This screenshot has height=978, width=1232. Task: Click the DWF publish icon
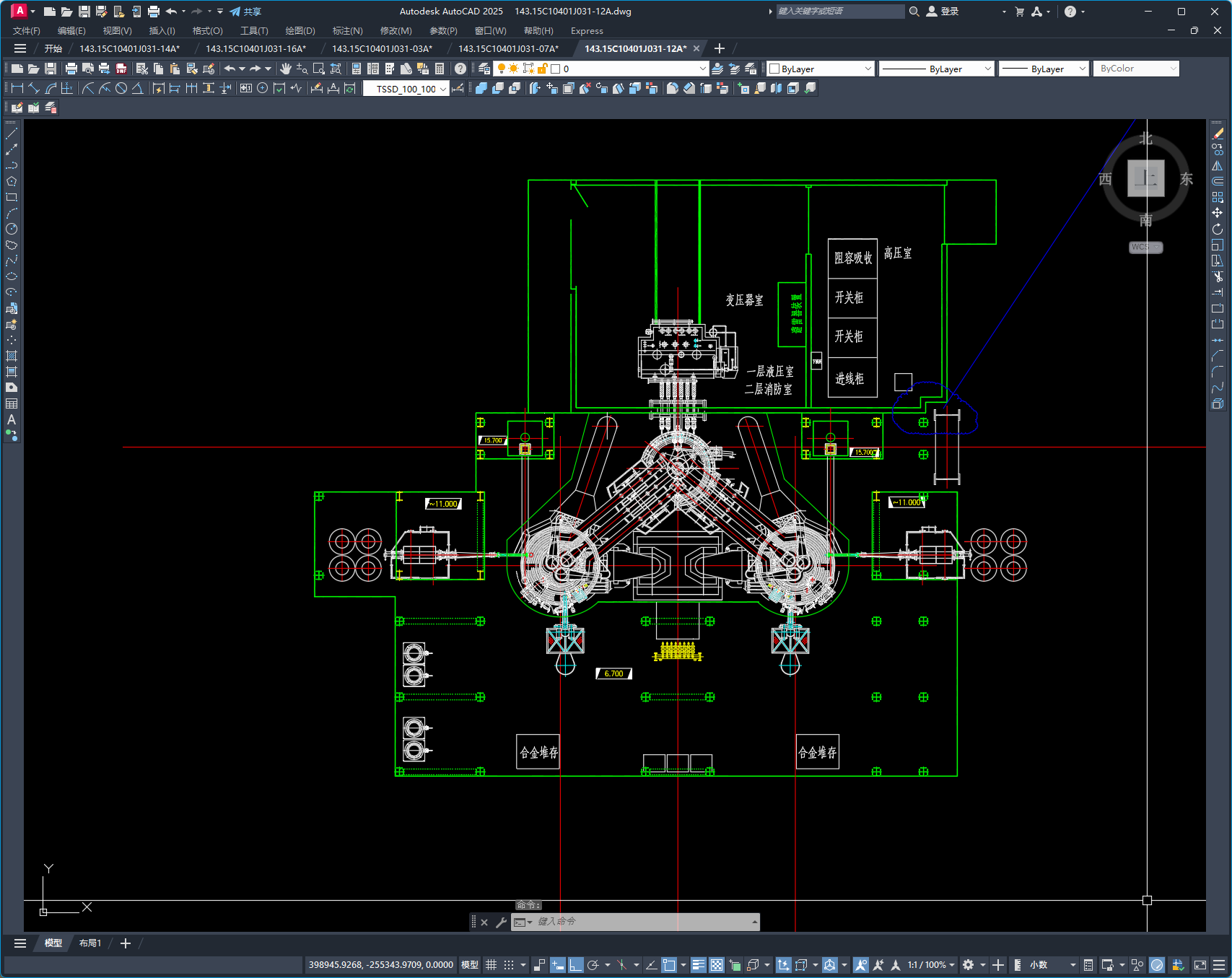pos(121,69)
